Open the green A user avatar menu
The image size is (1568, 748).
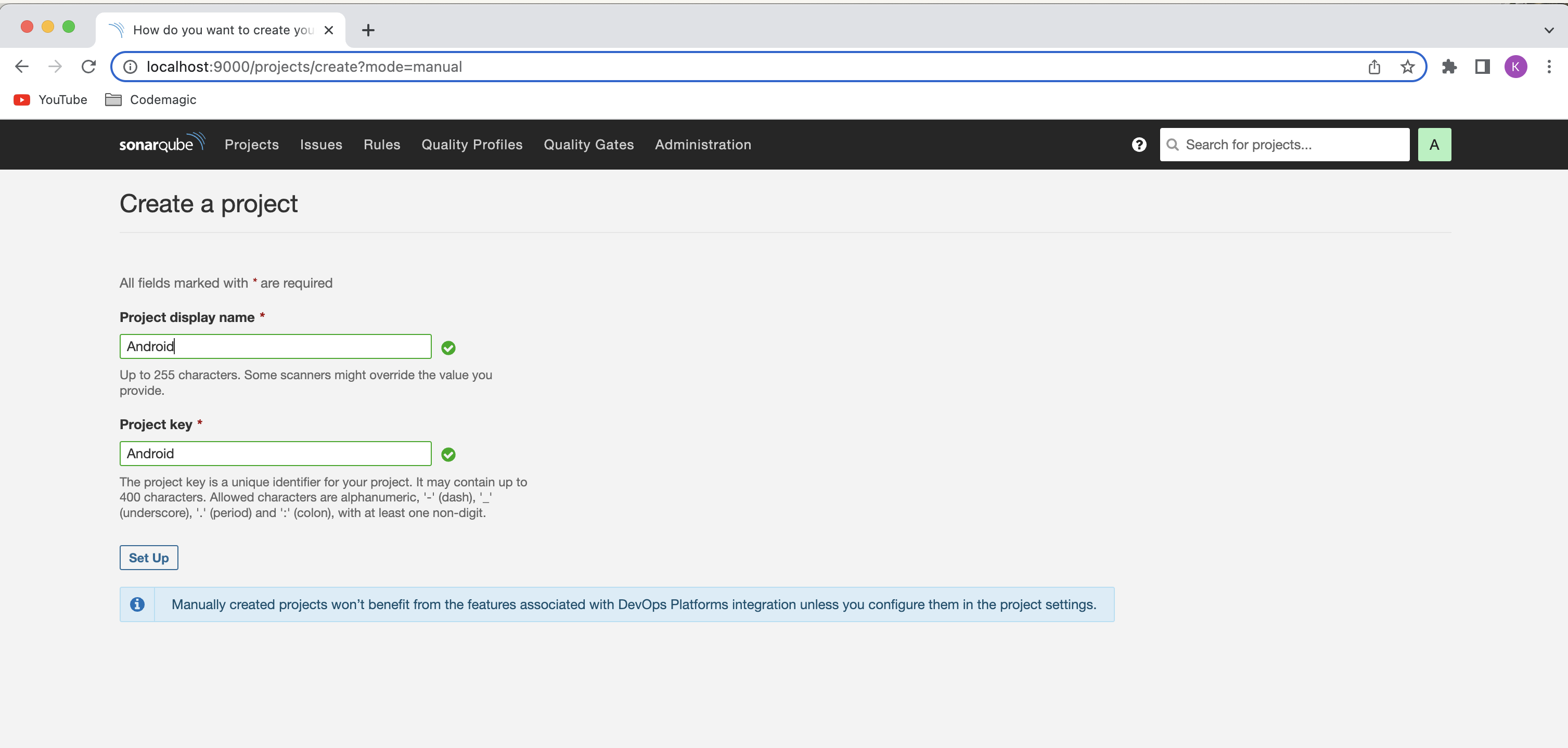point(1433,144)
